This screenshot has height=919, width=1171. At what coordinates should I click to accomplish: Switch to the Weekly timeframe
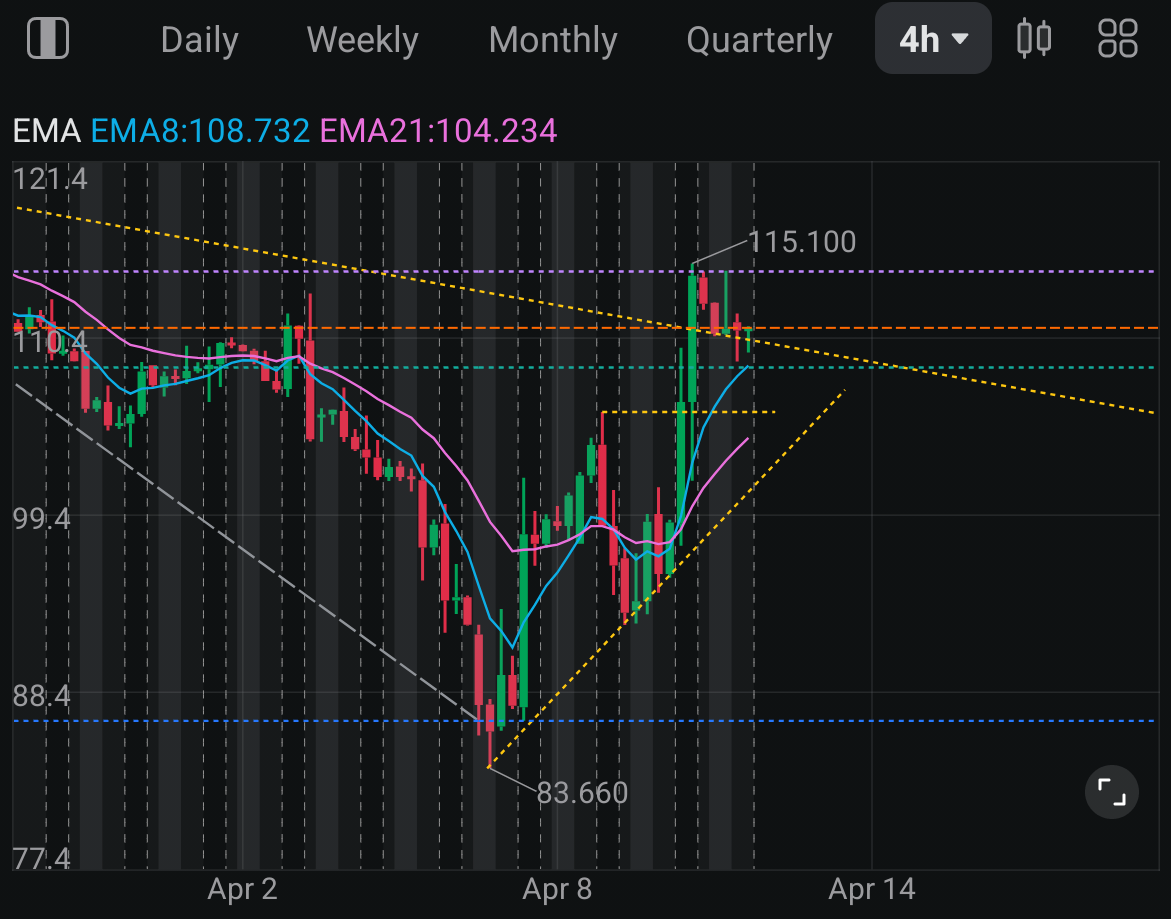tap(362, 40)
